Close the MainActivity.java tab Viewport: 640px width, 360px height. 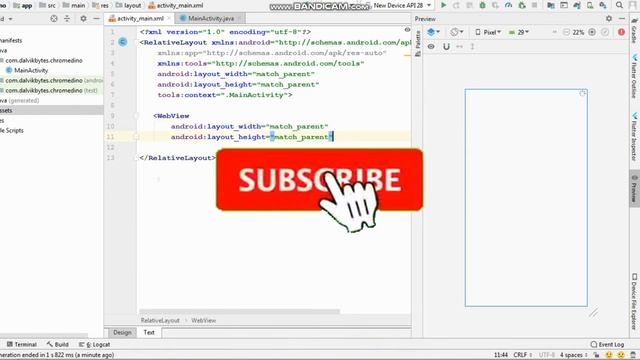click(x=239, y=18)
